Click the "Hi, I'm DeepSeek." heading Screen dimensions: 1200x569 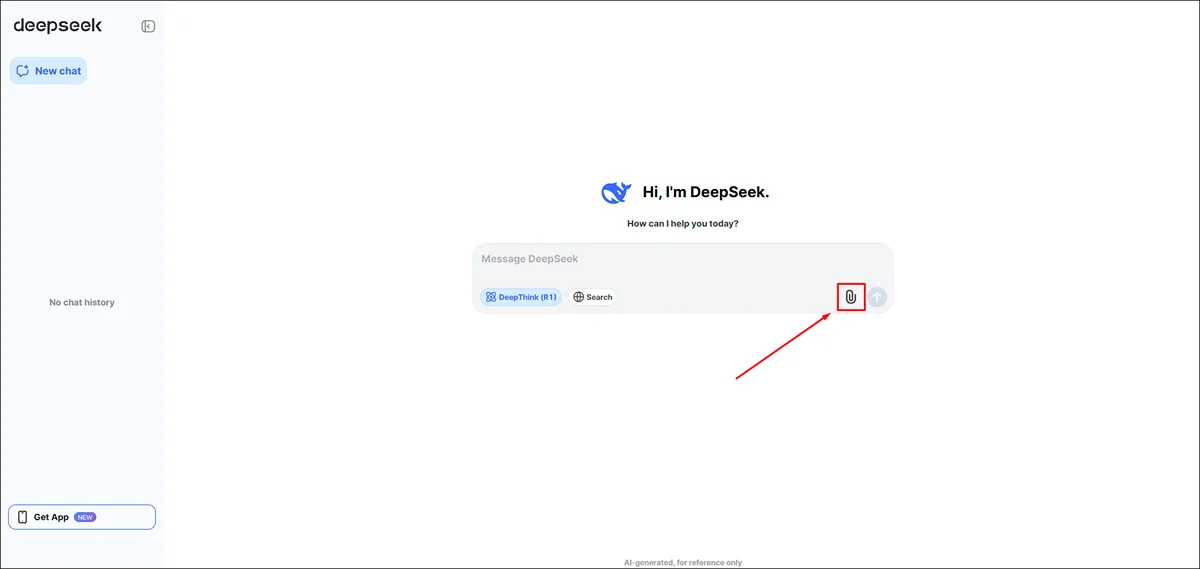(x=706, y=192)
